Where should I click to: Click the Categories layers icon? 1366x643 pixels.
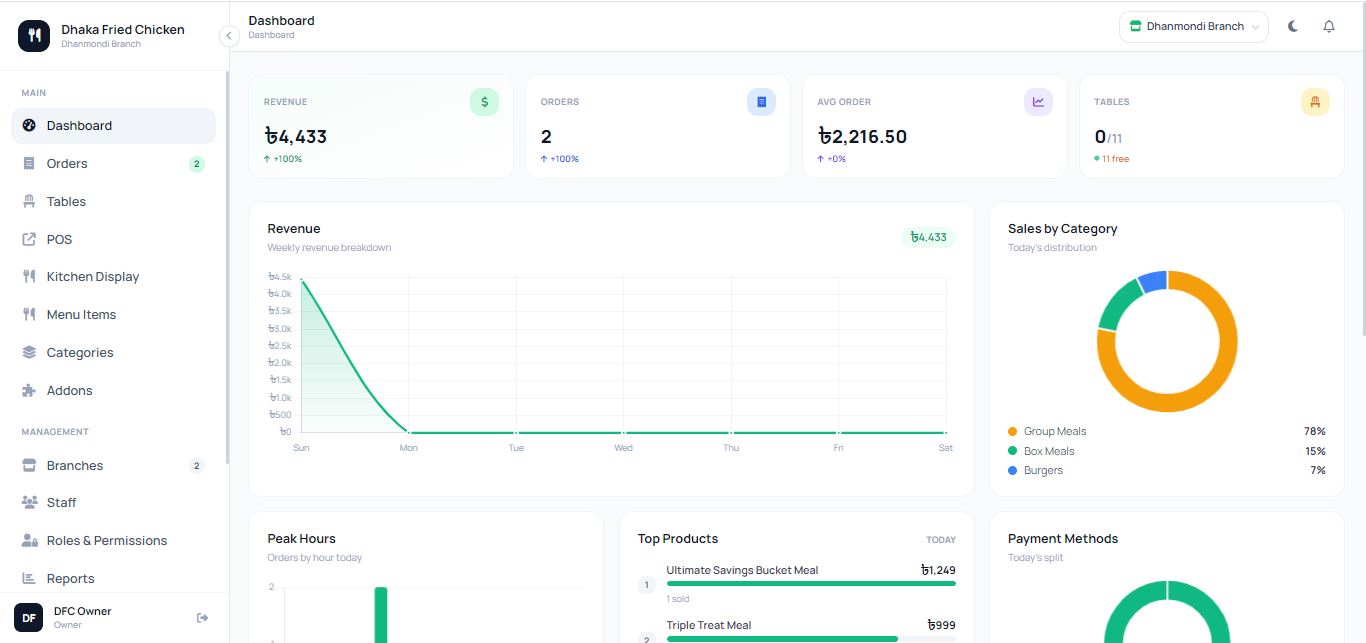point(29,353)
